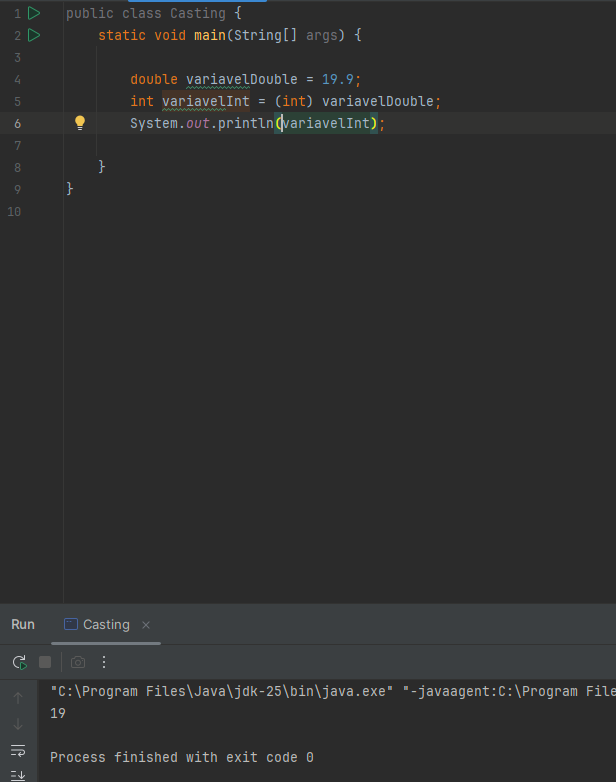Go up the stack trace with the arrow
The width and height of the screenshot is (616, 782).
click(18, 698)
